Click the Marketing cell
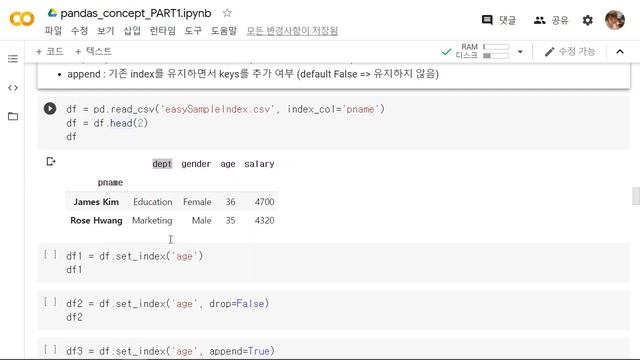The width and height of the screenshot is (640, 360). [152, 220]
